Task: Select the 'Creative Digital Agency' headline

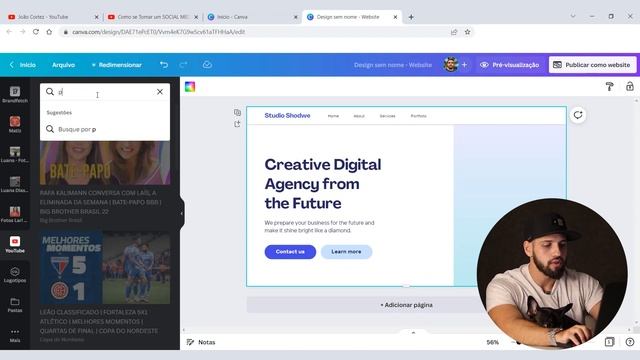Action: tap(323, 184)
